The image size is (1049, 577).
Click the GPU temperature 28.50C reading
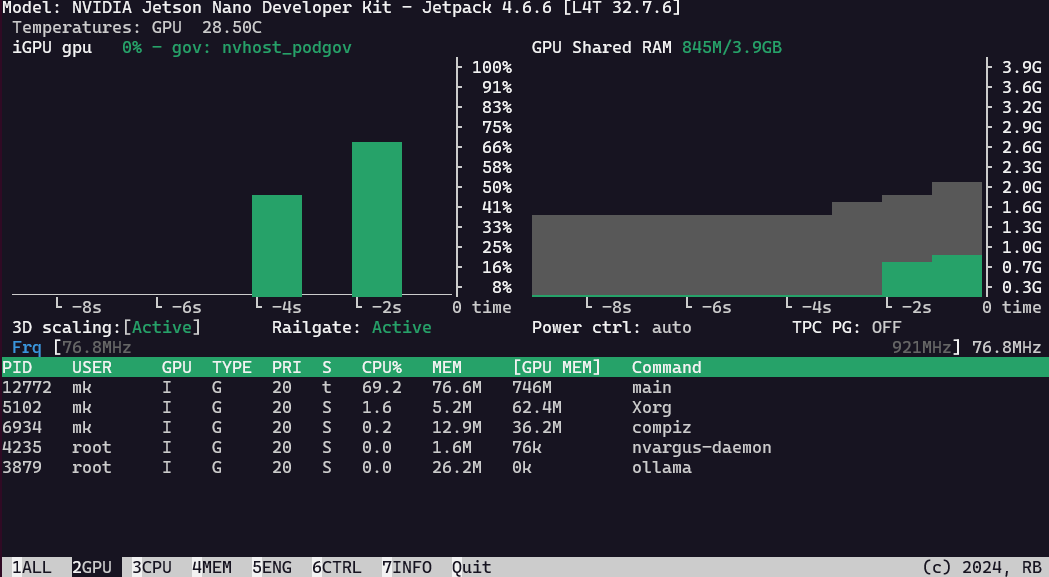(x=231, y=27)
